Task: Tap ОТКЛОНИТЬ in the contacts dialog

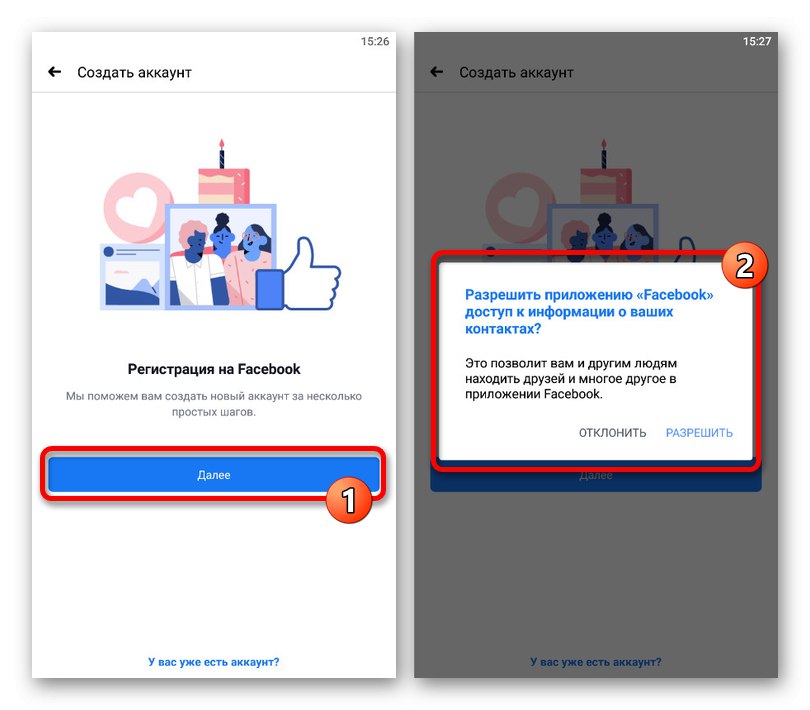Action: [x=612, y=433]
